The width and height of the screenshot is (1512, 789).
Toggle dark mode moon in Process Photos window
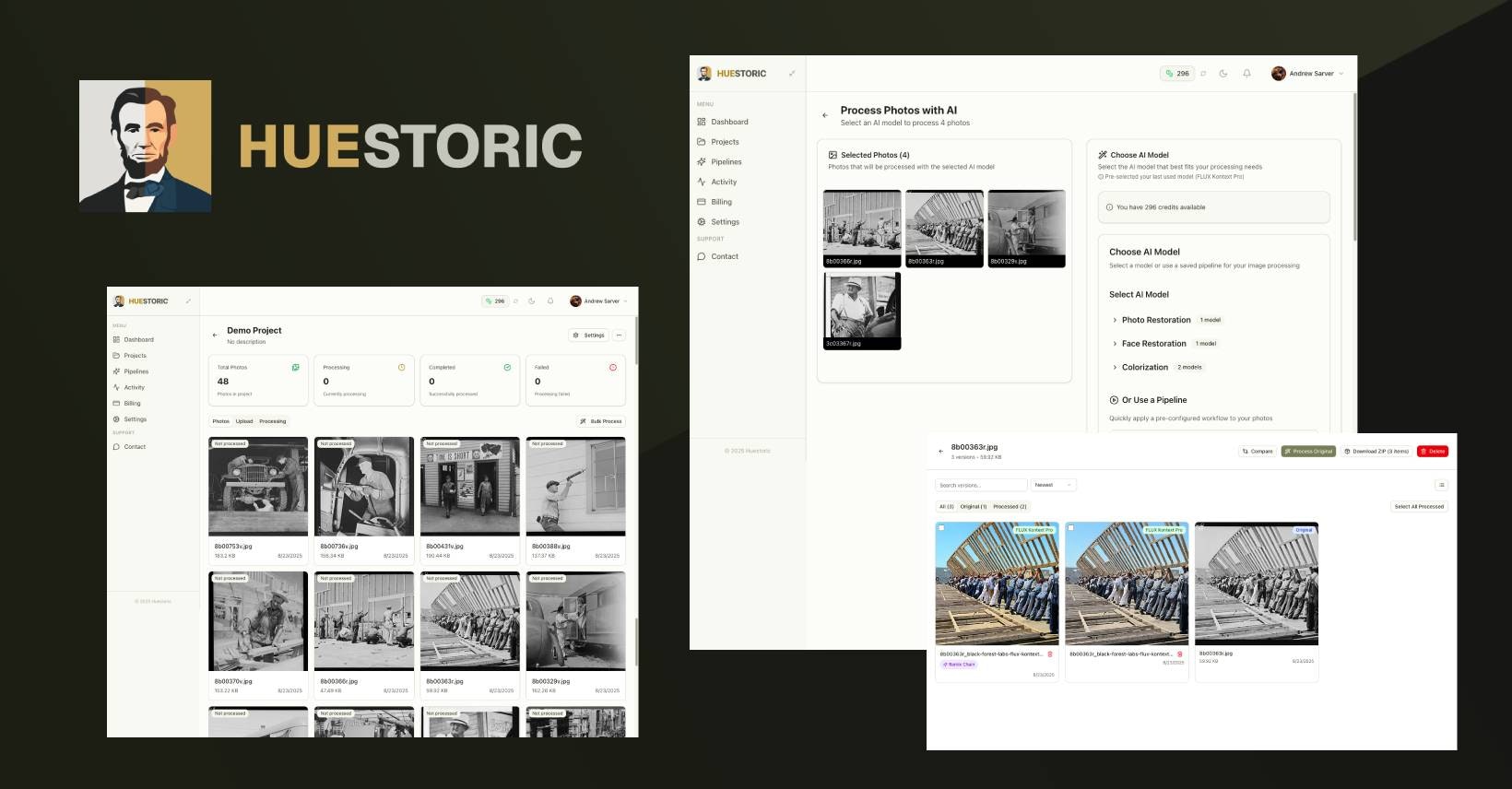point(1223,74)
